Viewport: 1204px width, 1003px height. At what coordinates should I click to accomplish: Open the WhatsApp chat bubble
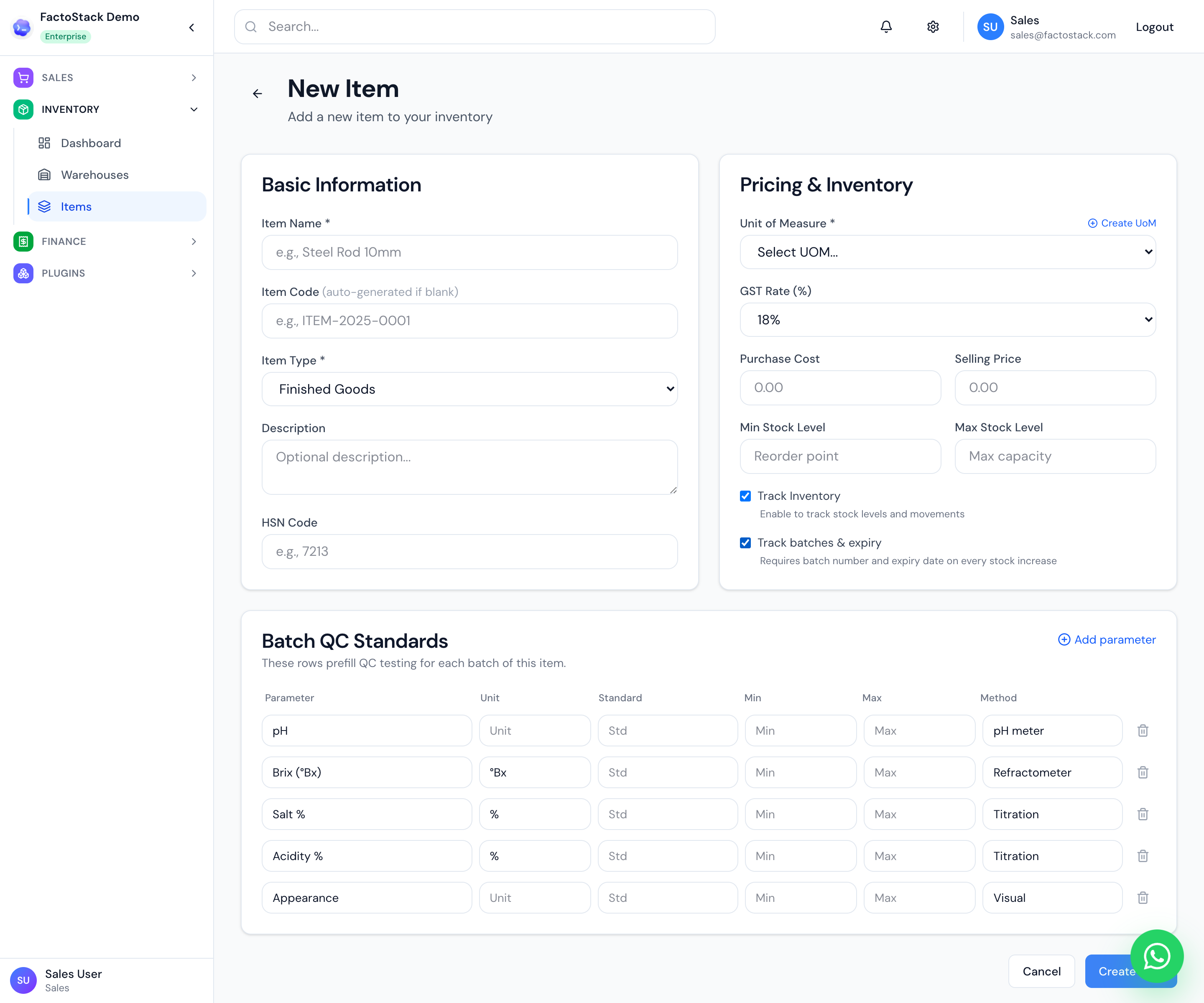tap(1157, 956)
